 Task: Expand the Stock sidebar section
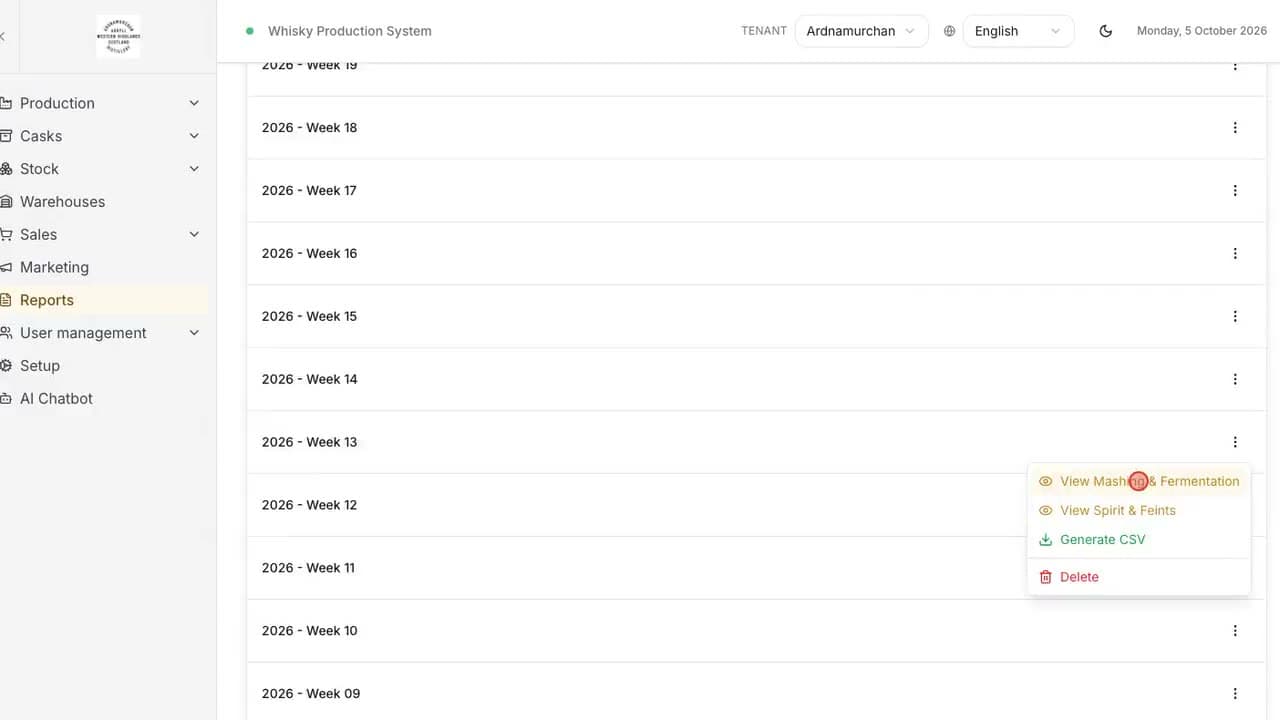(194, 169)
